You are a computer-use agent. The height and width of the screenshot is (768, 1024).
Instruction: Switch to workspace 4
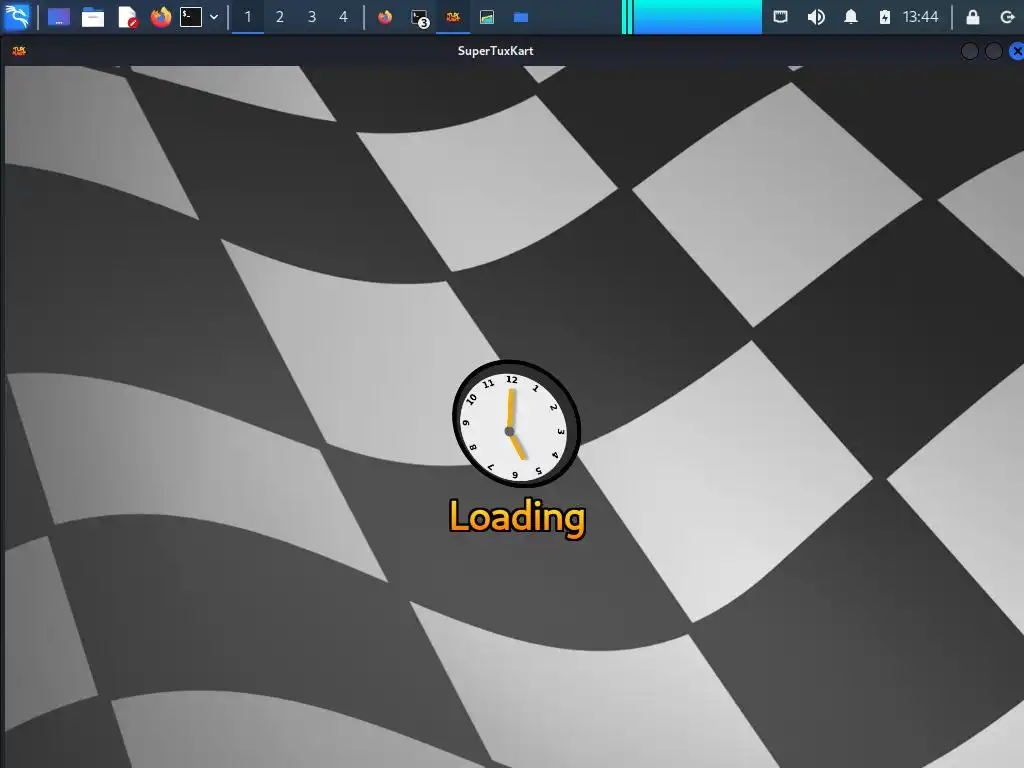[344, 17]
